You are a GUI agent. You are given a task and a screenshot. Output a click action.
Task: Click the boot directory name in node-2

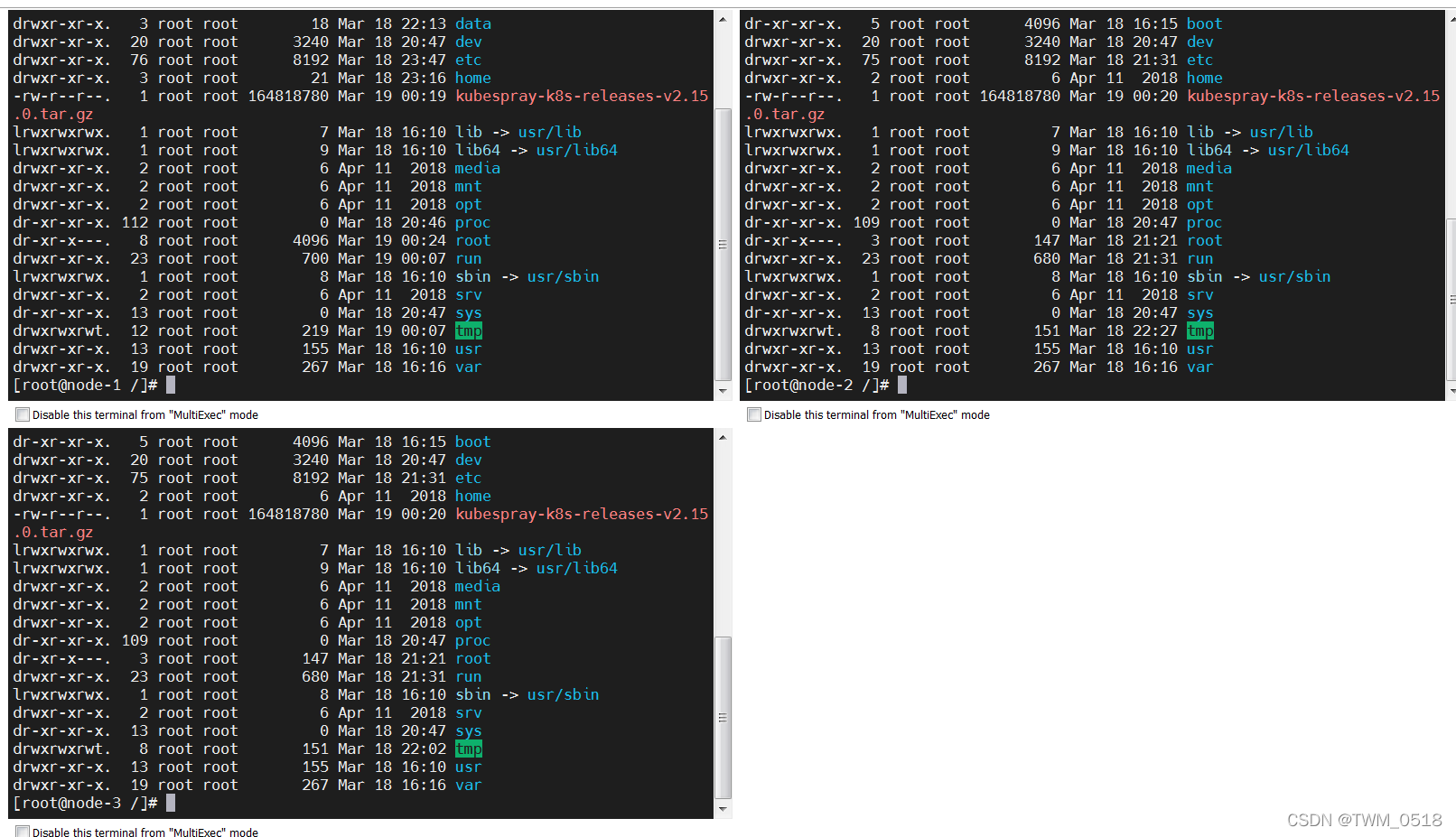pos(1203,24)
